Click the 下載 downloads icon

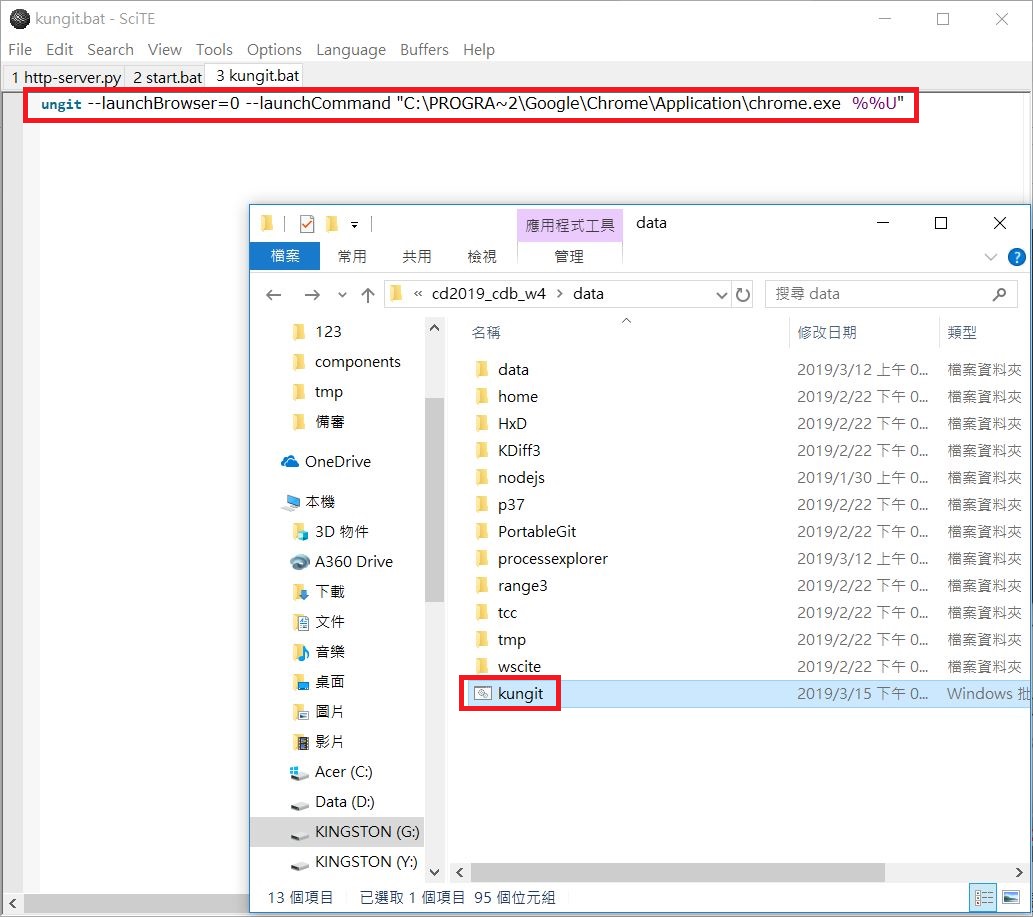tap(300, 592)
